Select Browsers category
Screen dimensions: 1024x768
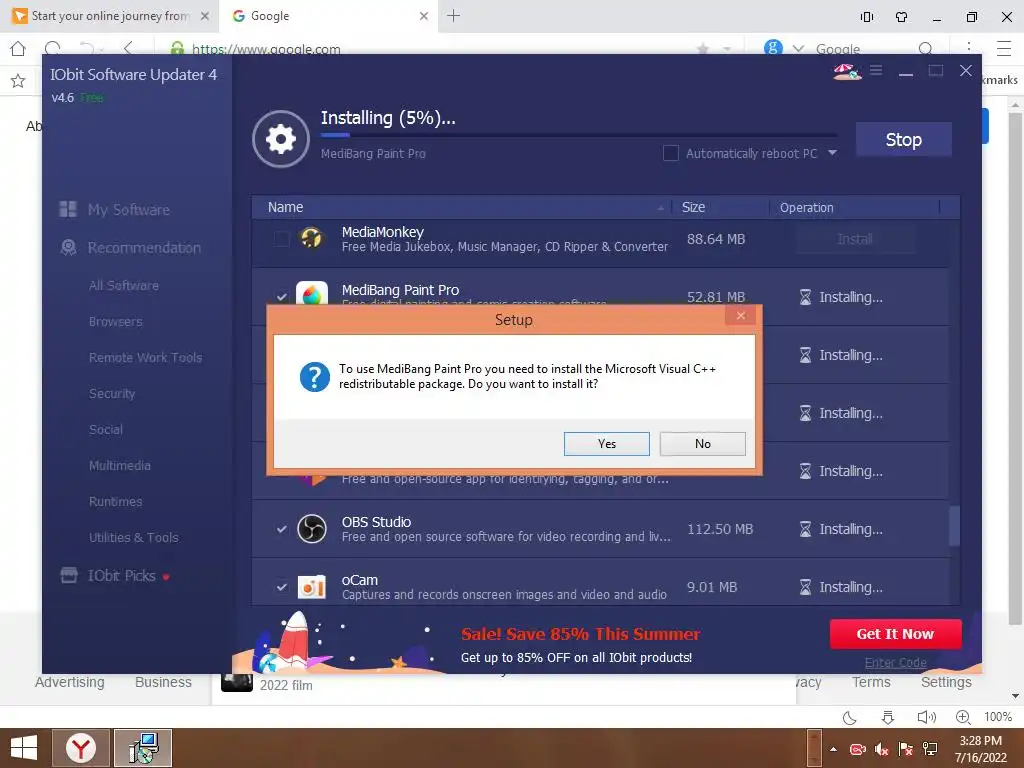pyautogui.click(x=115, y=321)
